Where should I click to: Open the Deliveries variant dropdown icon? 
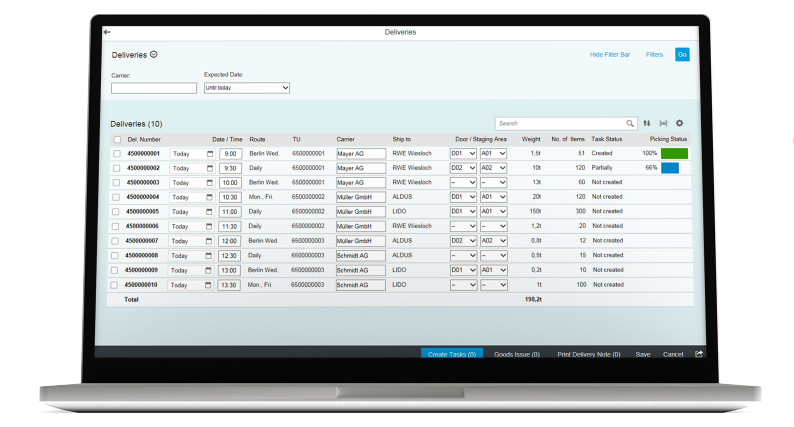[x=154, y=54]
